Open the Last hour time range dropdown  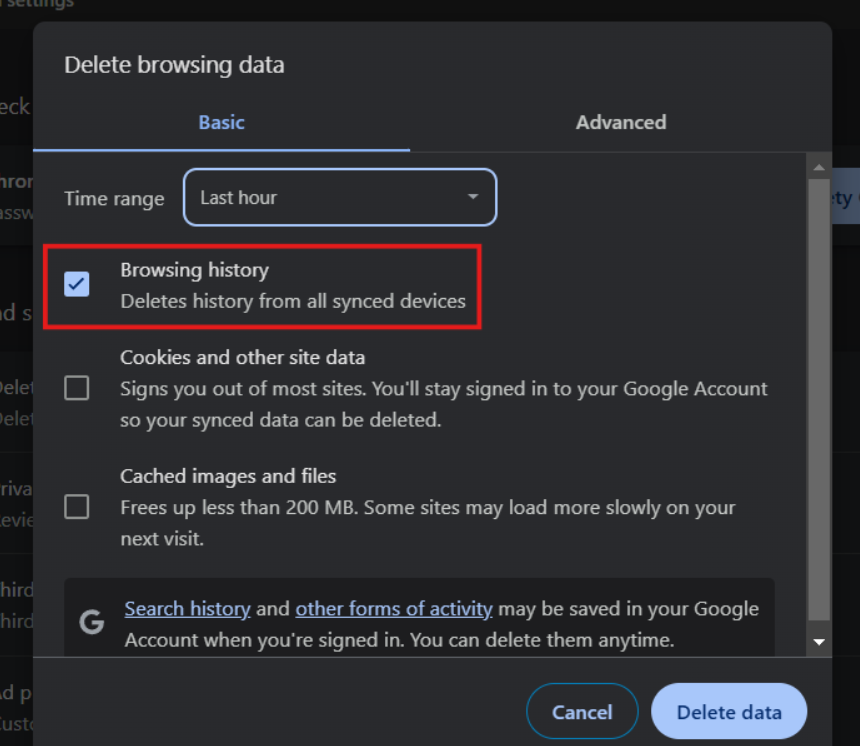(x=340, y=198)
